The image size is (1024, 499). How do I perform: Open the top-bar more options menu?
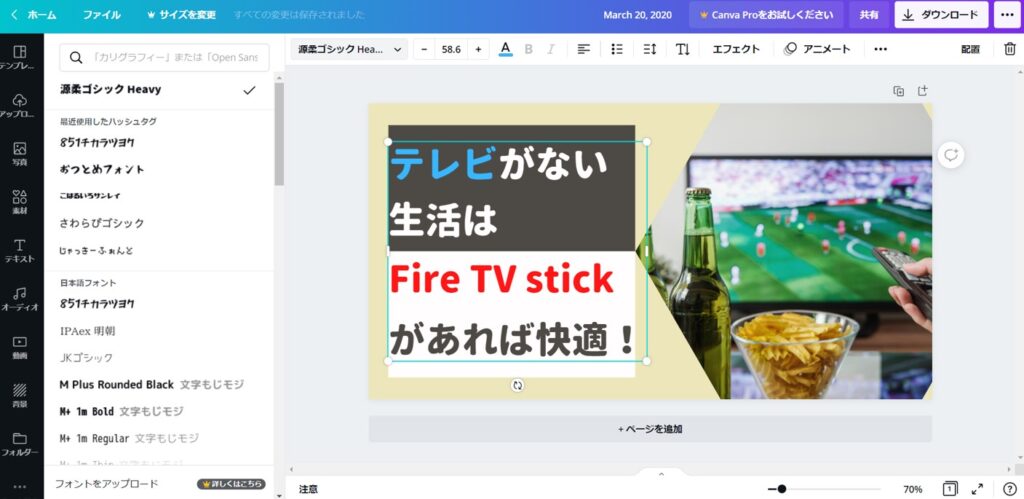tap(1007, 14)
